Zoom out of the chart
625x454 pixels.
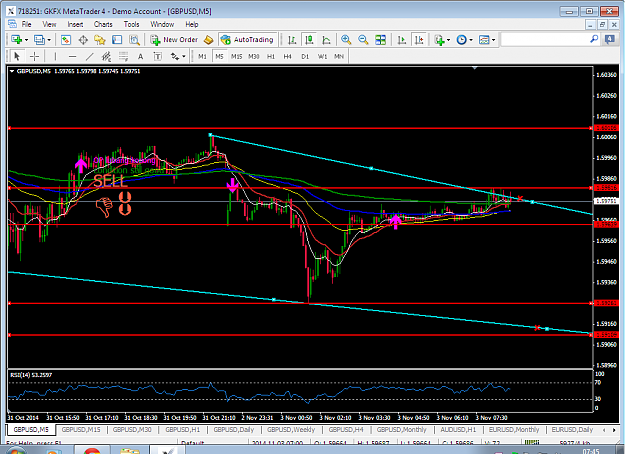[363, 40]
